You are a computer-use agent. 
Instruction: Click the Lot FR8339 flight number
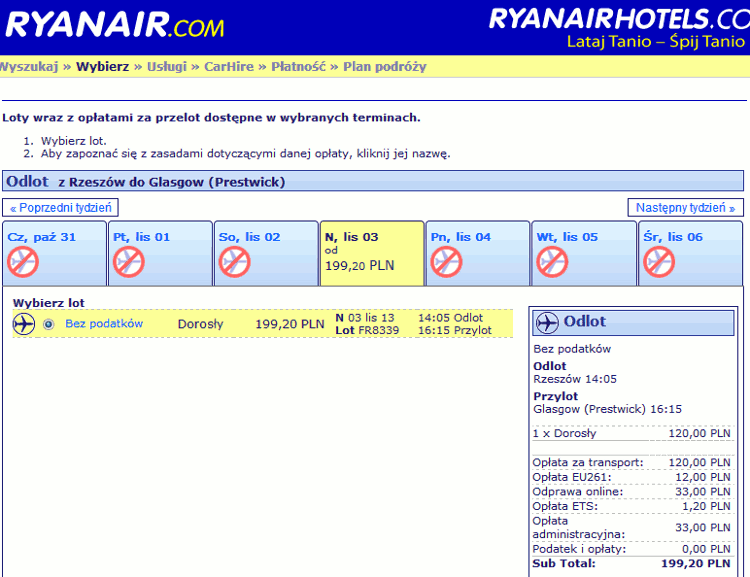click(x=367, y=330)
